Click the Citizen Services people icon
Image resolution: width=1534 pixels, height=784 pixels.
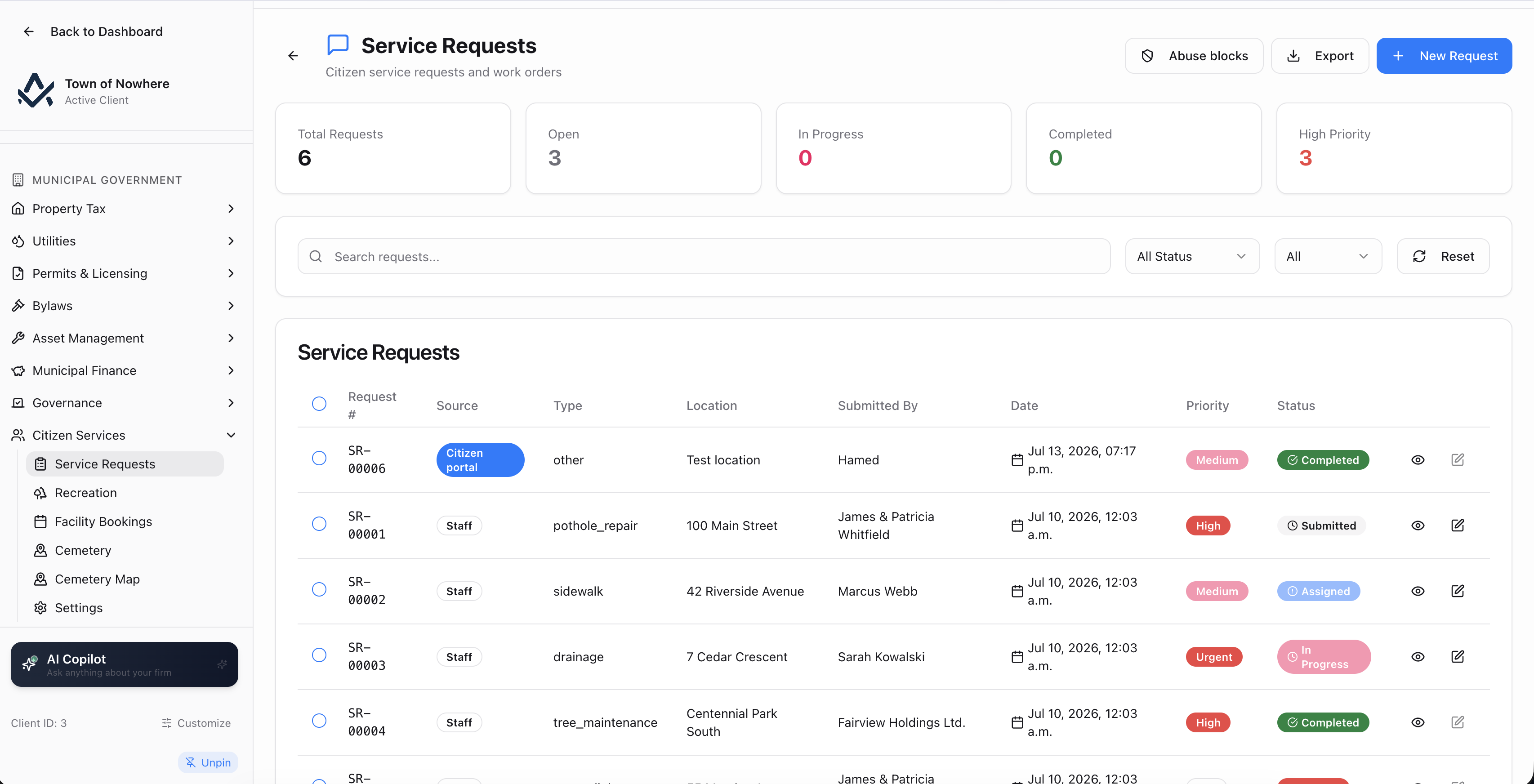click(18, 435)
